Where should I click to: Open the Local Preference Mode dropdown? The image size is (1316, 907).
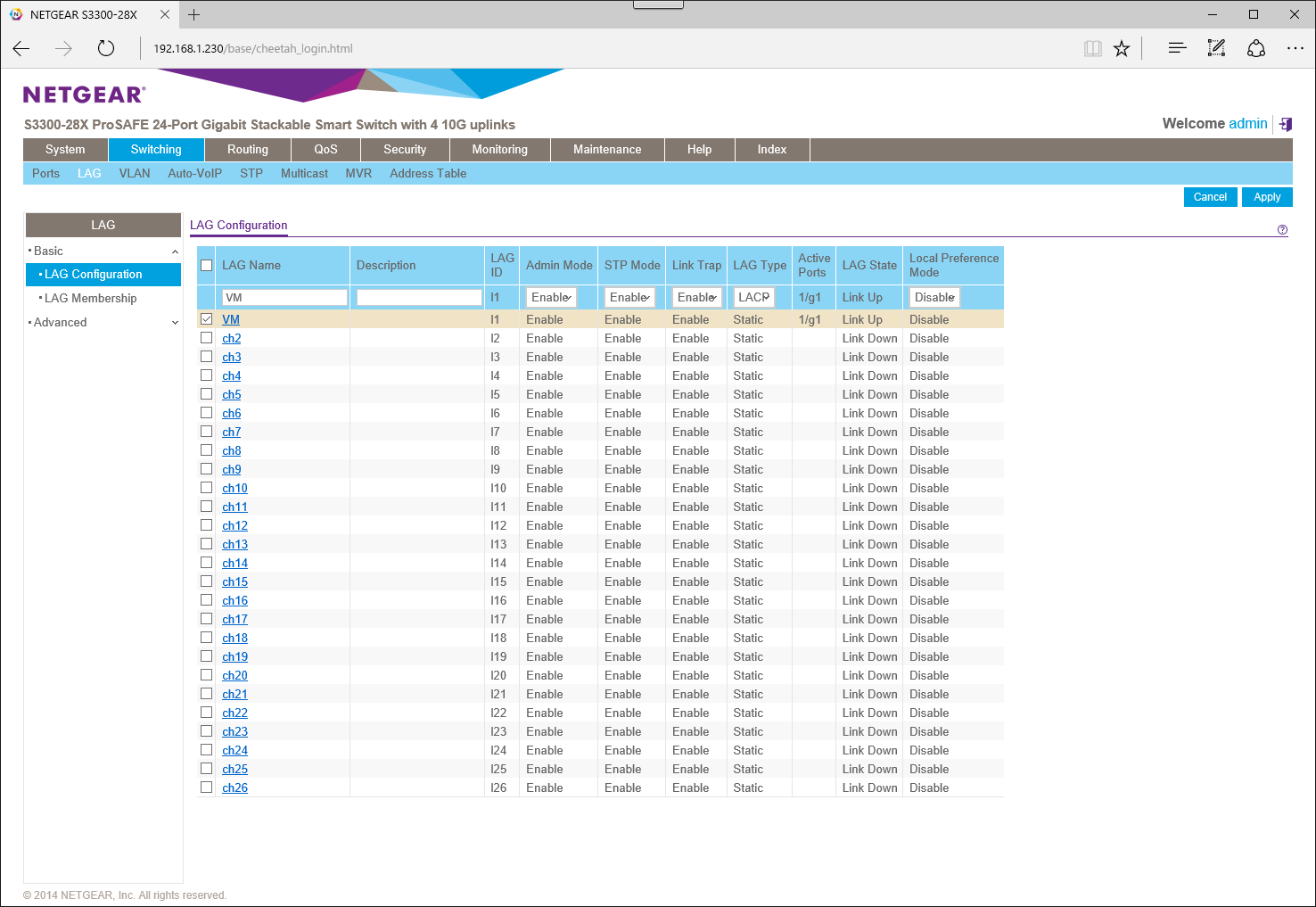(934, 297)
